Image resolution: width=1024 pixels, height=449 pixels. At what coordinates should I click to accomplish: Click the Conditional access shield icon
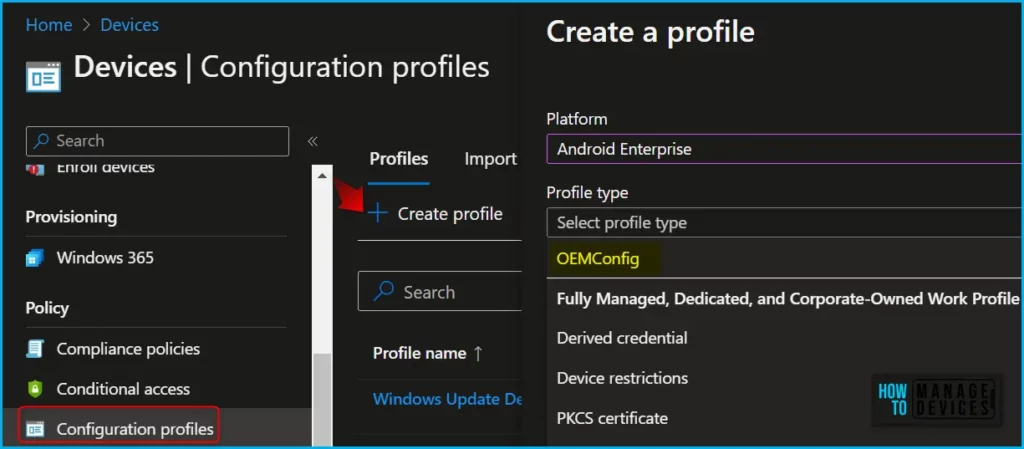coord(35,390)
